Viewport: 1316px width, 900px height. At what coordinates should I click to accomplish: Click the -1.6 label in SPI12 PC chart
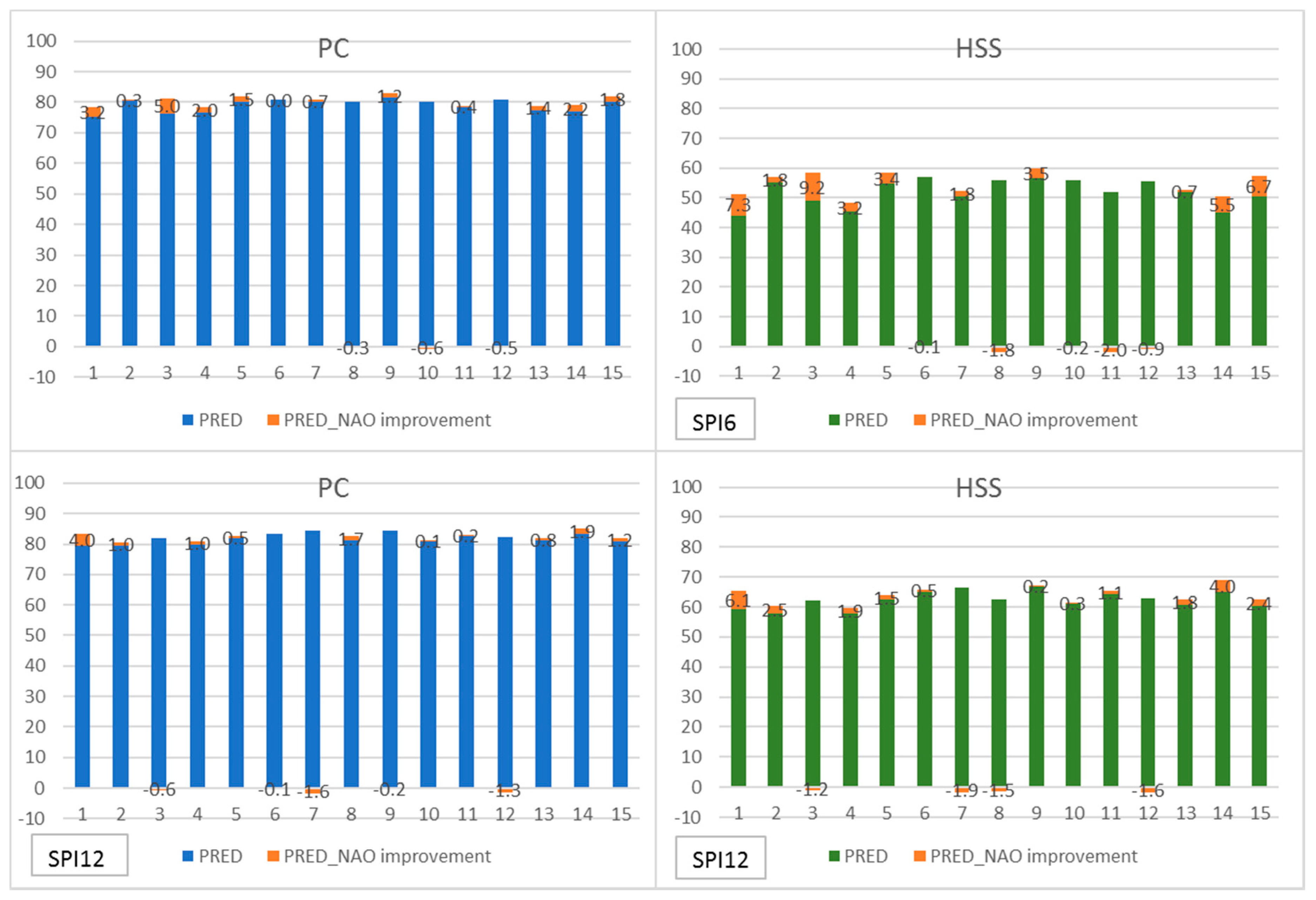(x=313, y=792)
